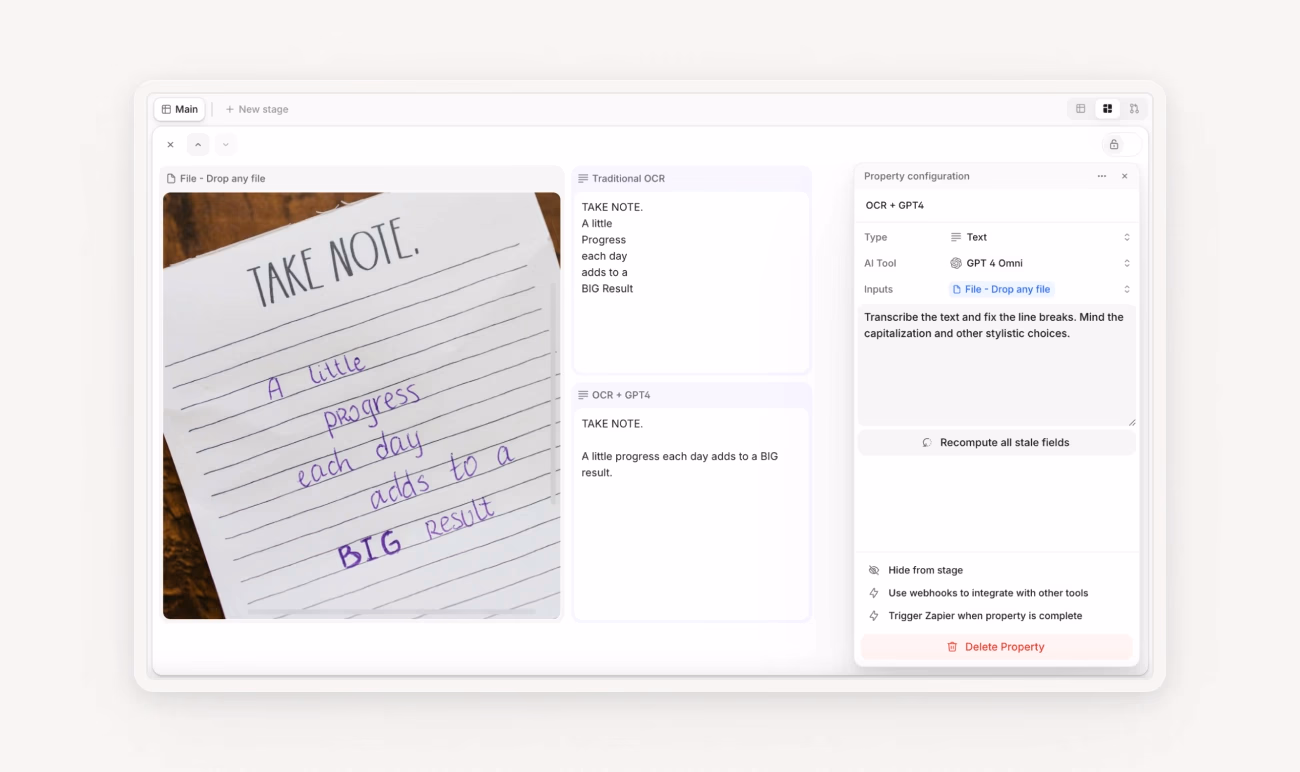Click the Delete Property button
Viewport: 1300px width, 772px height.
996,647
